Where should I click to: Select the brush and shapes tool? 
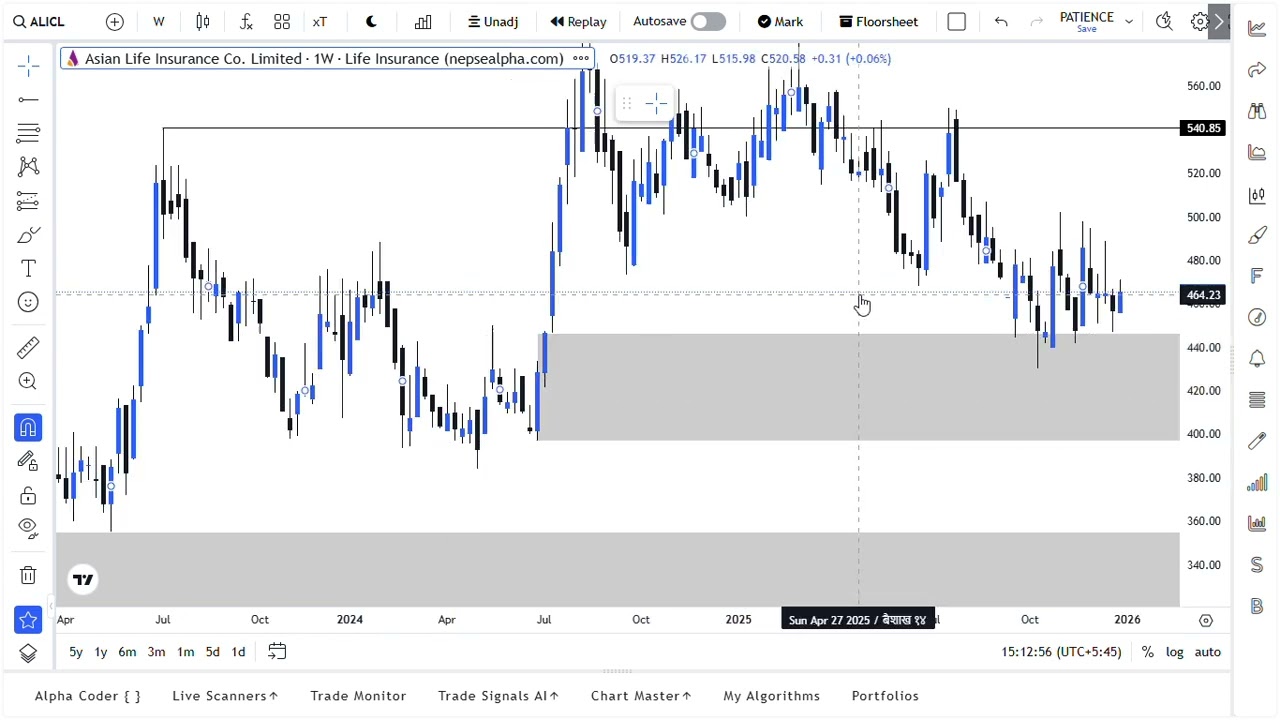[28, 235]
